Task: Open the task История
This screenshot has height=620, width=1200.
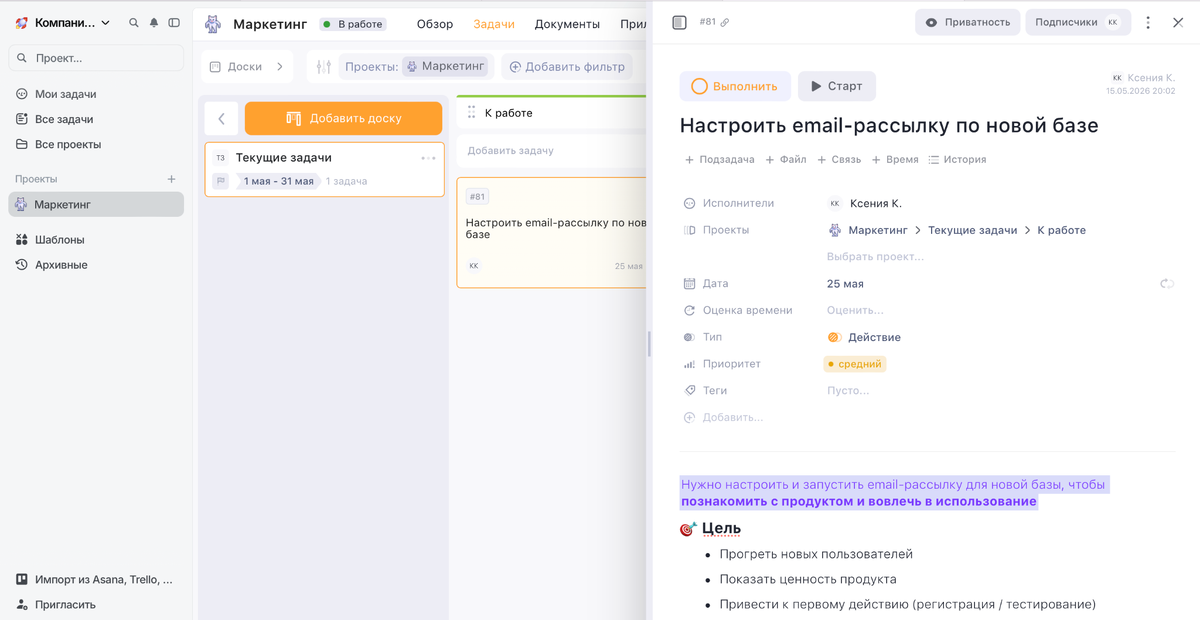Action: 957,159
